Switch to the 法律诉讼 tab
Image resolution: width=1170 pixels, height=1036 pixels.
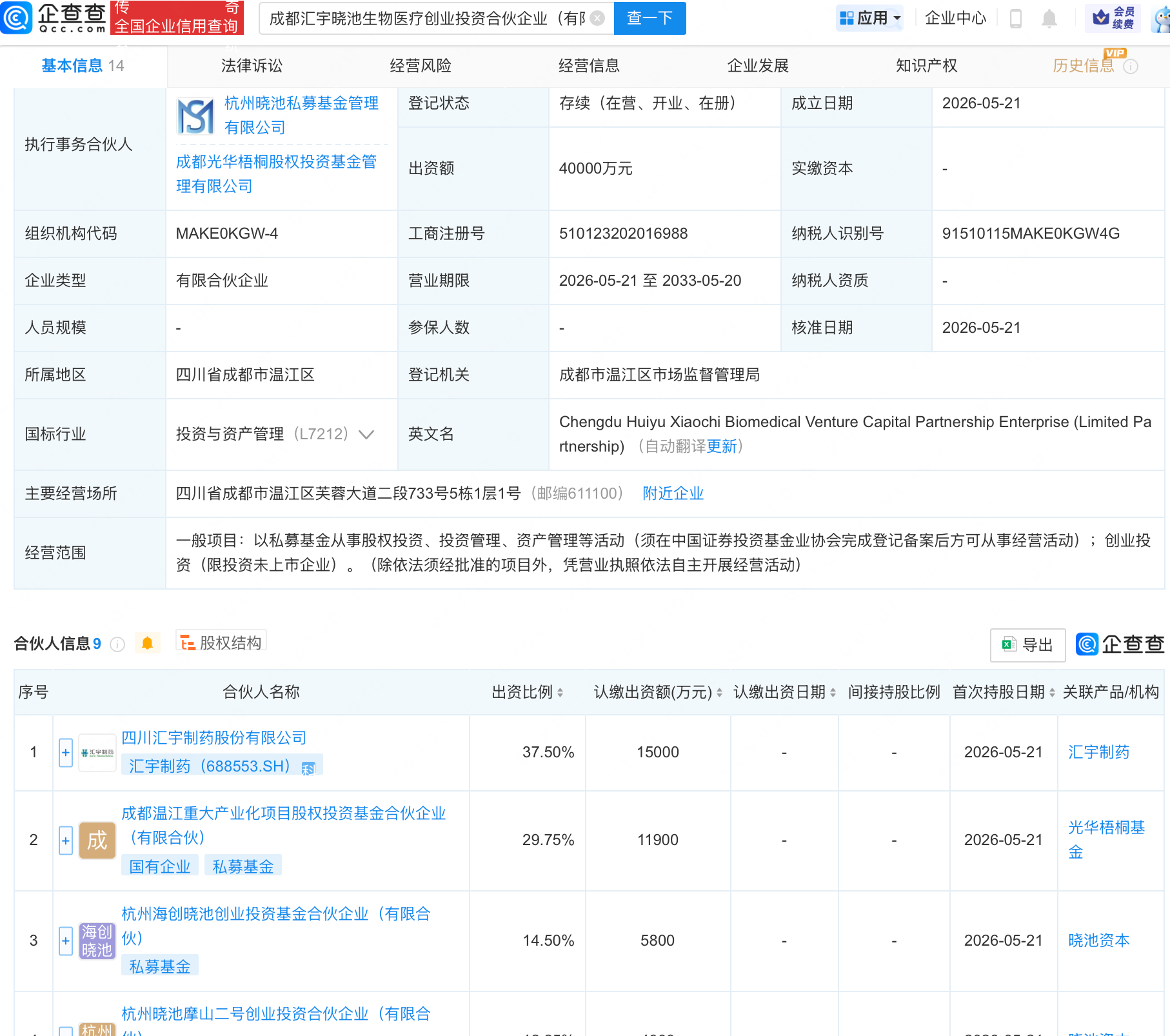point(252,66)
